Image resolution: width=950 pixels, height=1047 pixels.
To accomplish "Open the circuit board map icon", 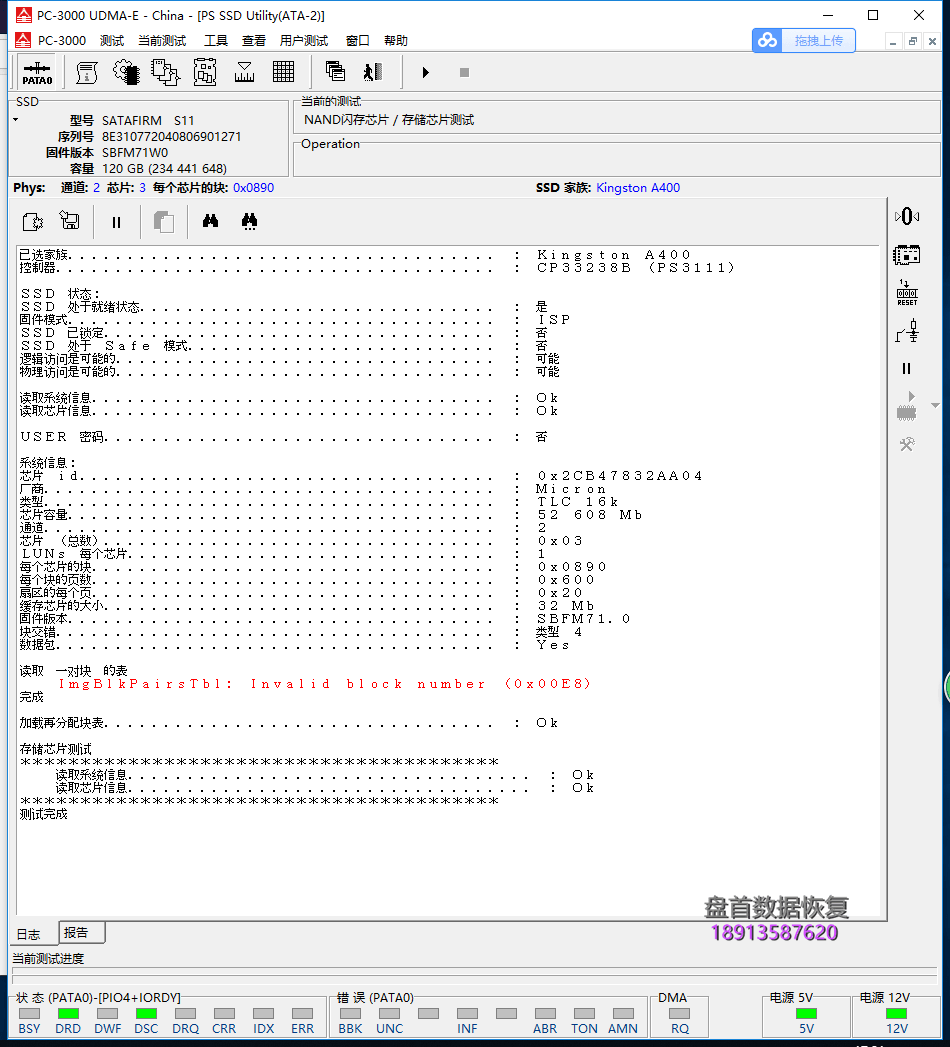I will click(x=205, y=72).
